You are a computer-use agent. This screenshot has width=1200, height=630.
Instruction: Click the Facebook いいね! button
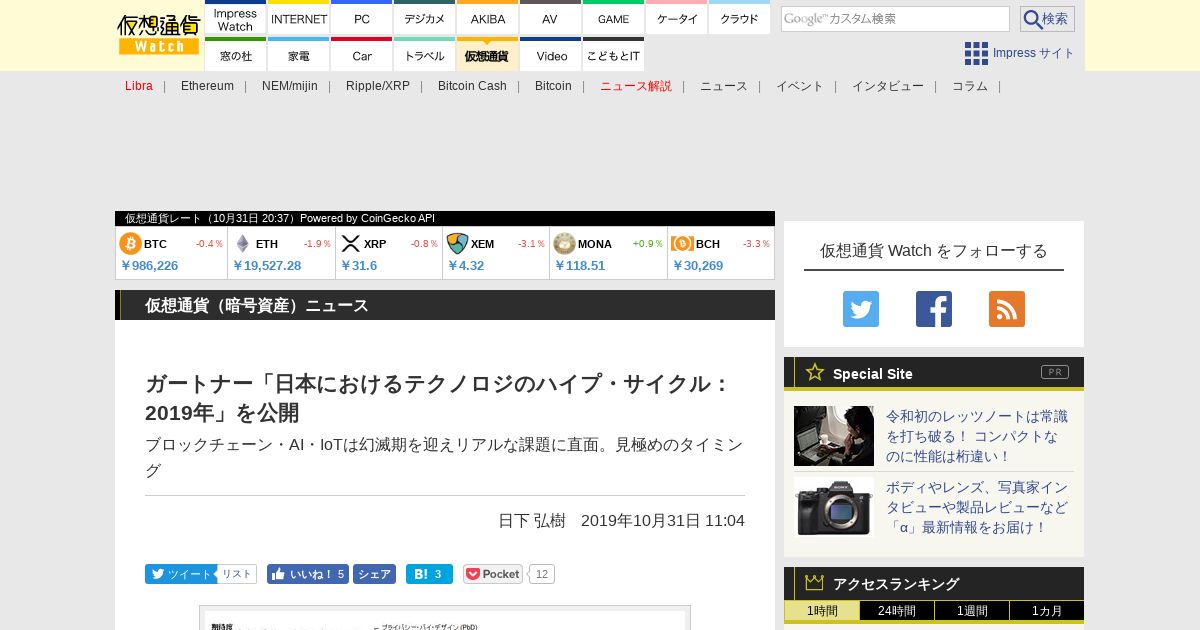(308, 574)
